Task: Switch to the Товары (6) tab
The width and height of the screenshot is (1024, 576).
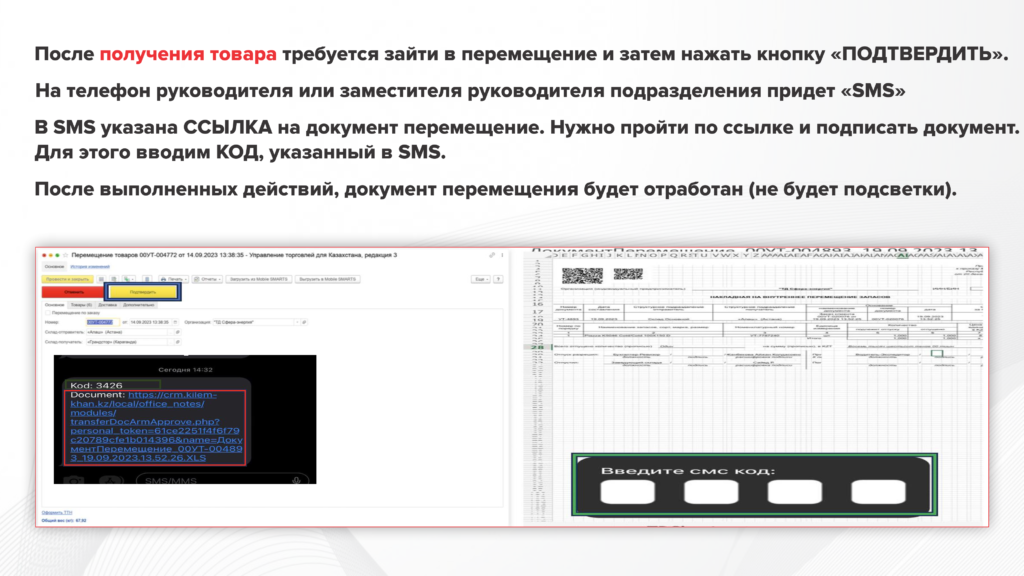Action: point(82,305)
